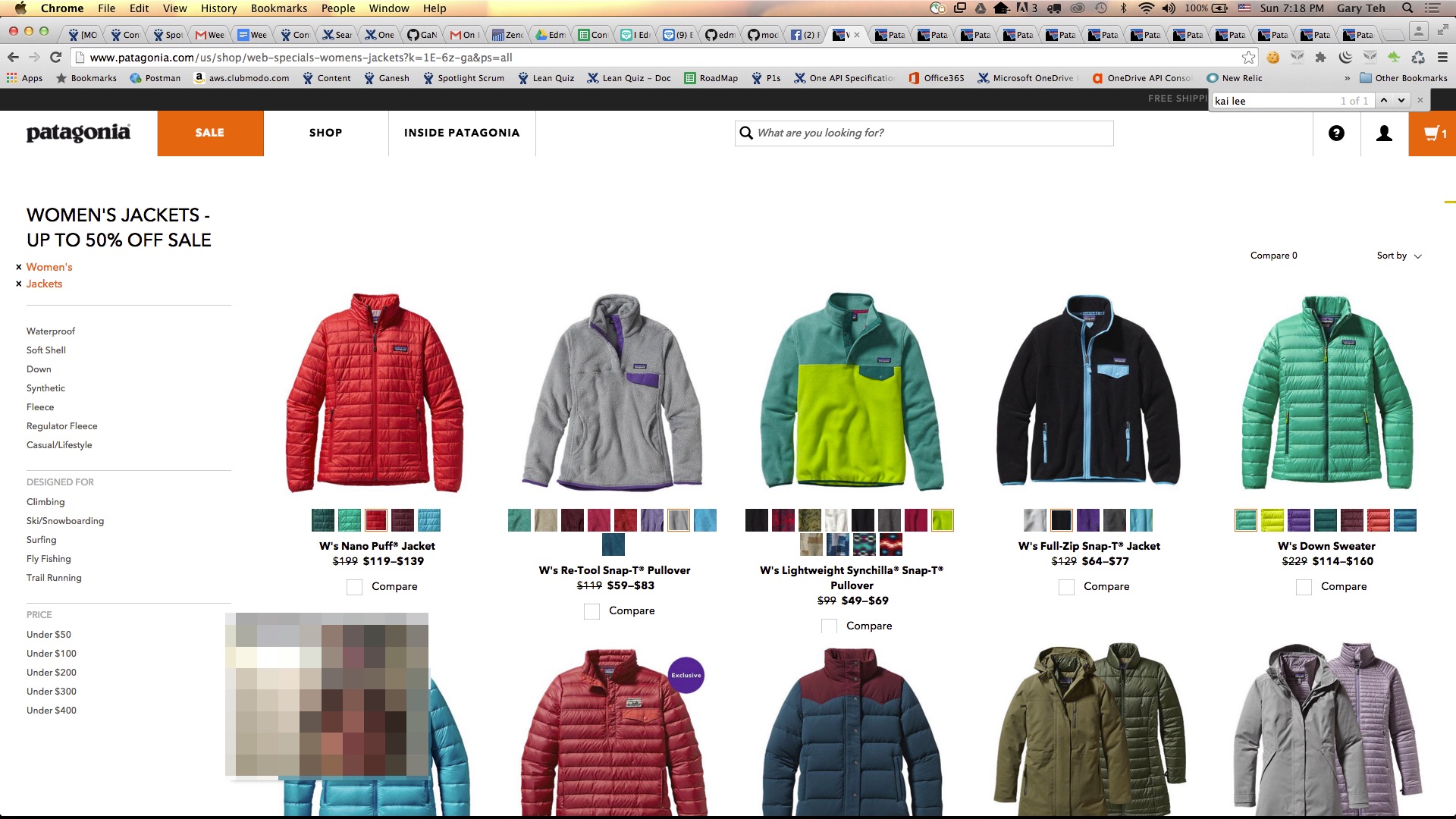This screenshot has height=819, width=1456.
Task: Expand the Sort by dropdown
Action: pyautogui.click(x=1399, y=256)
